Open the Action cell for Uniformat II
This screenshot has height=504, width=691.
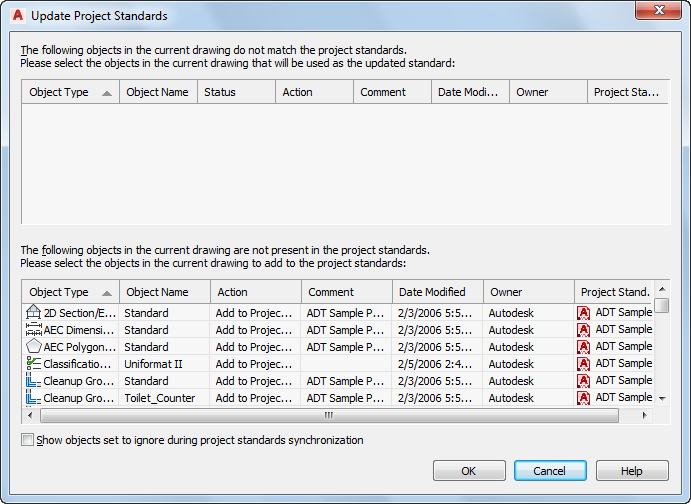[255, 364]
